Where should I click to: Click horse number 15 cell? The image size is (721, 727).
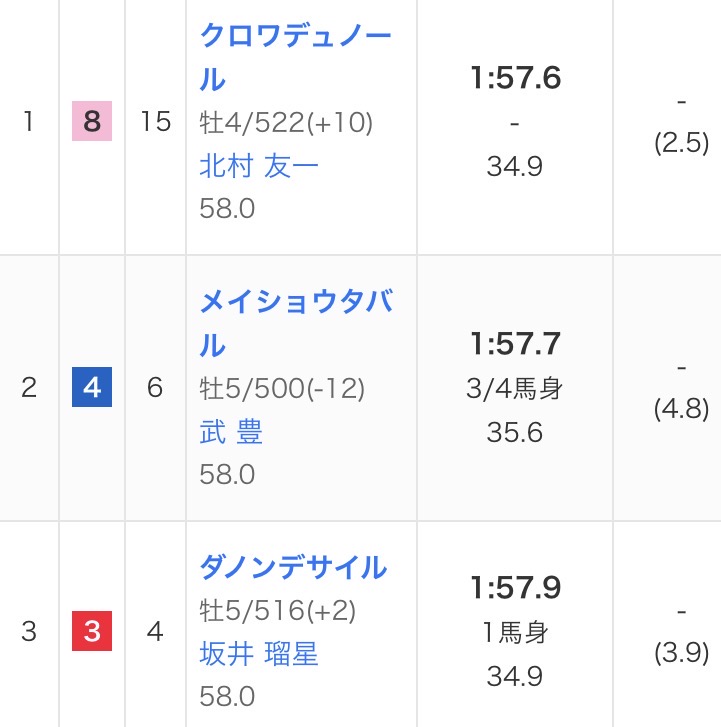pos(155,122)
